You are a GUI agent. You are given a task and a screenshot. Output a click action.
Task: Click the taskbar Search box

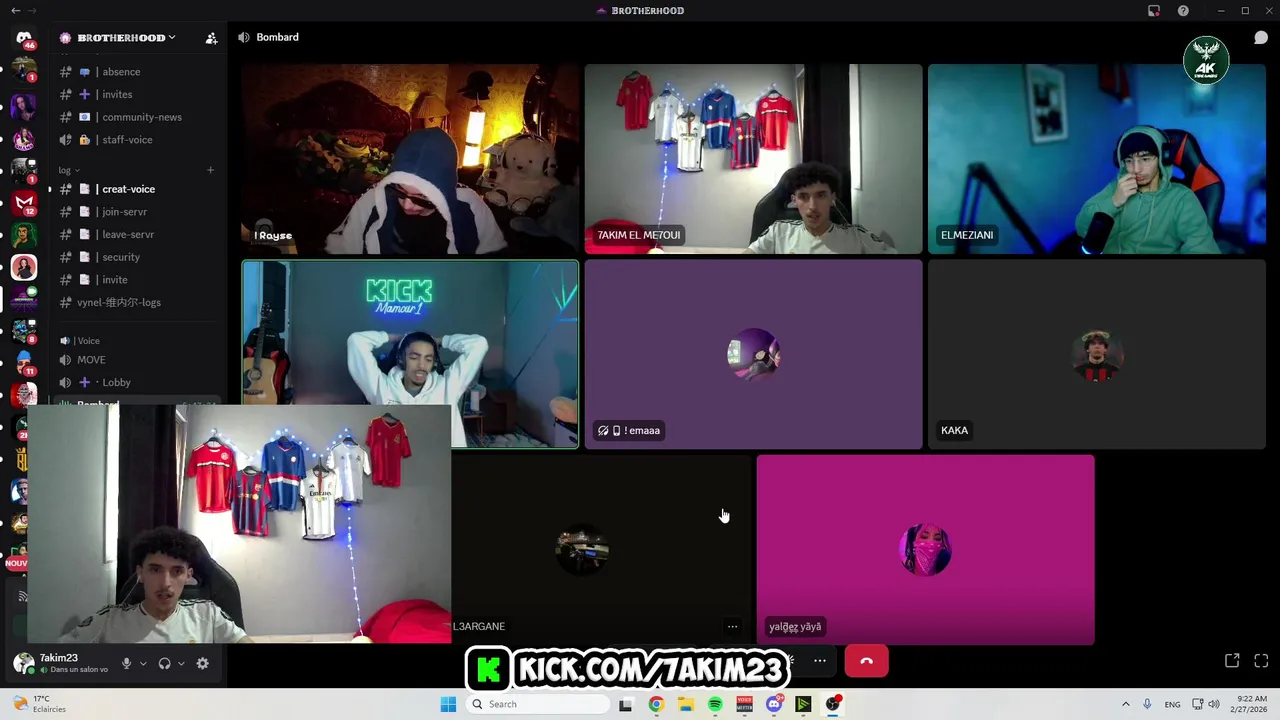(x=539, y=704)
